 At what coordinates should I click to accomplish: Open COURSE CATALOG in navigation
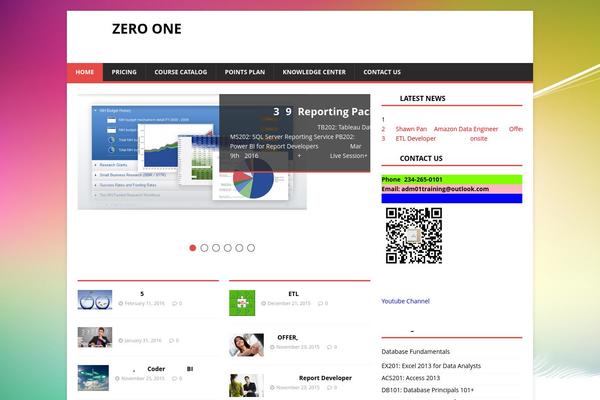click(181, 72)
